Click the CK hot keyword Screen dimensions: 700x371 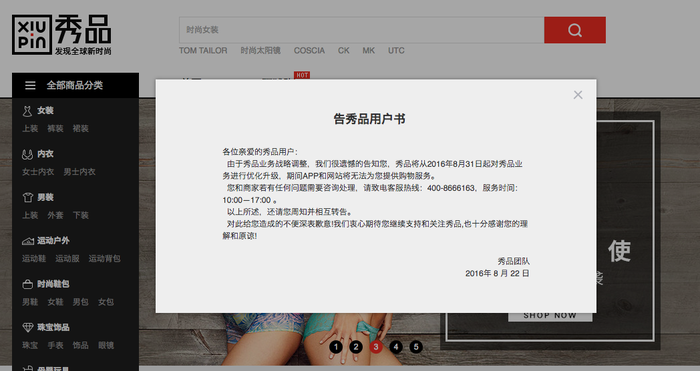[x=343, y=50]
